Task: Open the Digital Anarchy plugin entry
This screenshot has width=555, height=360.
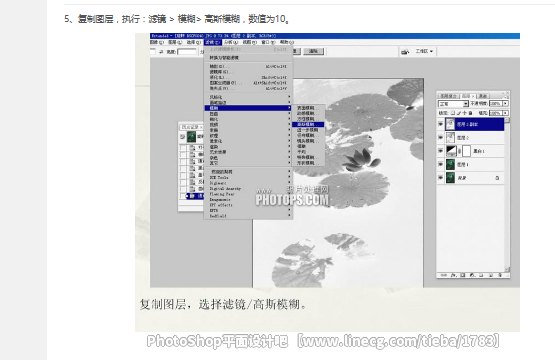Action: click(x=248, y=189)
